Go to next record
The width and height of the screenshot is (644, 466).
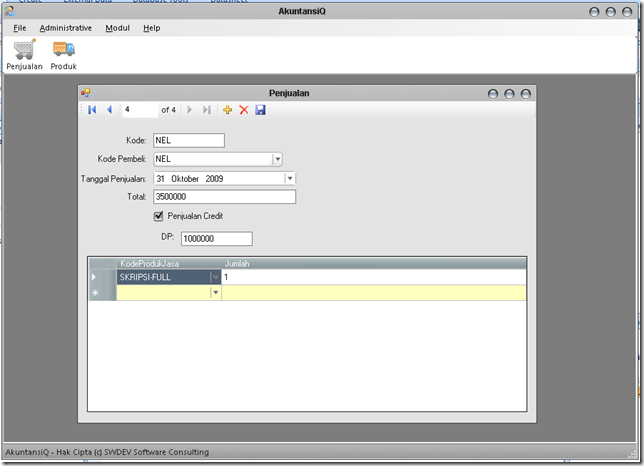189,110
